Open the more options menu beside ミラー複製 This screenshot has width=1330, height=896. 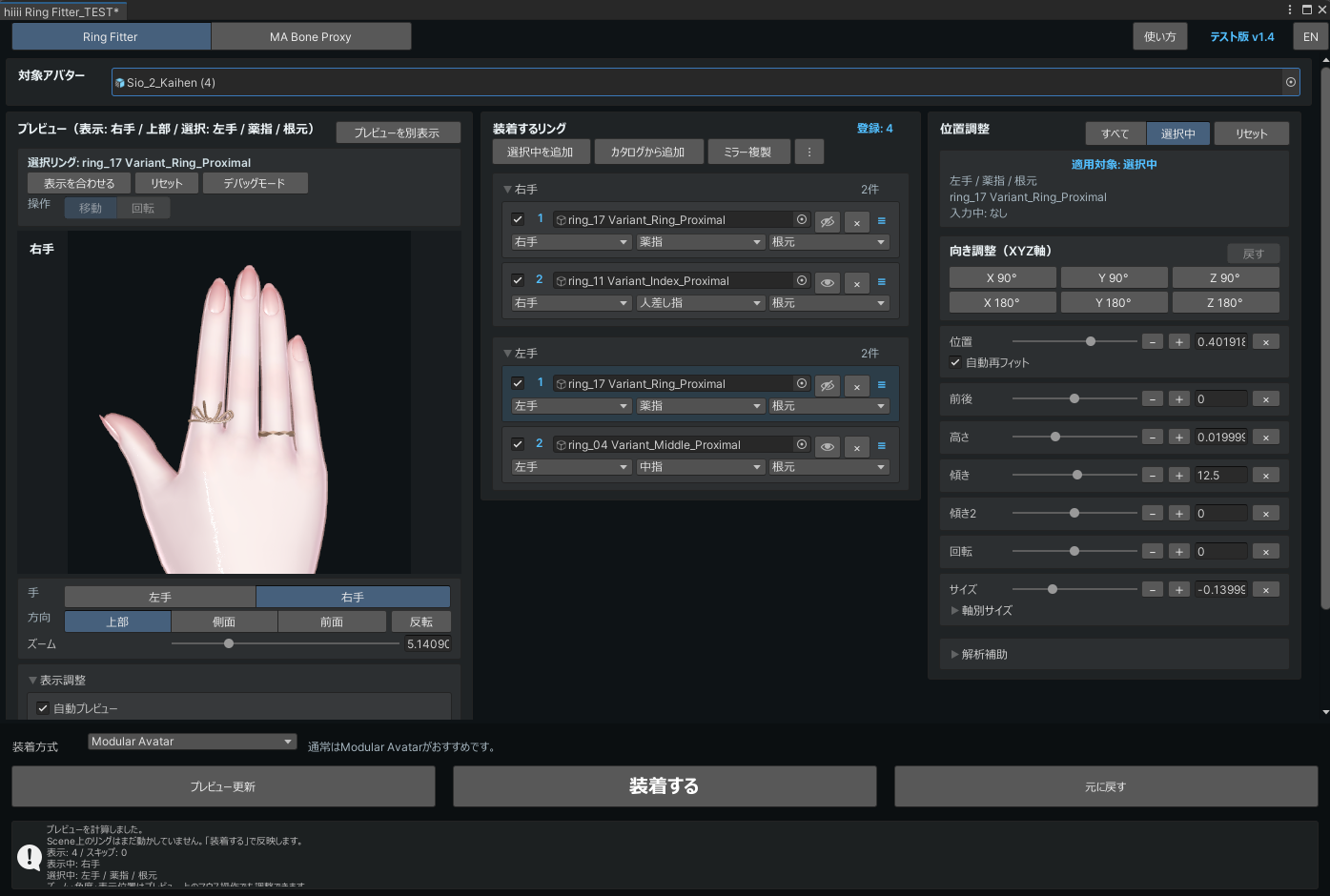click(x=809, y=152)
